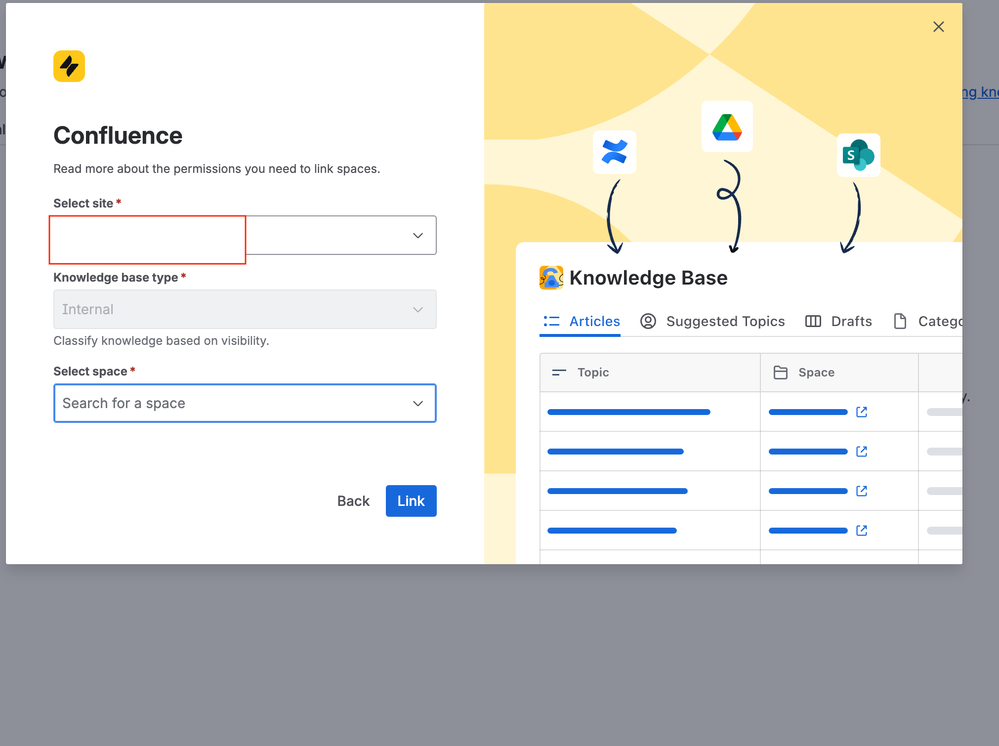Image resolution: width=999 pixels, height=746 pixels.
Task: Click the 'Knowledge base type' field label
Action: coord(116,278)
